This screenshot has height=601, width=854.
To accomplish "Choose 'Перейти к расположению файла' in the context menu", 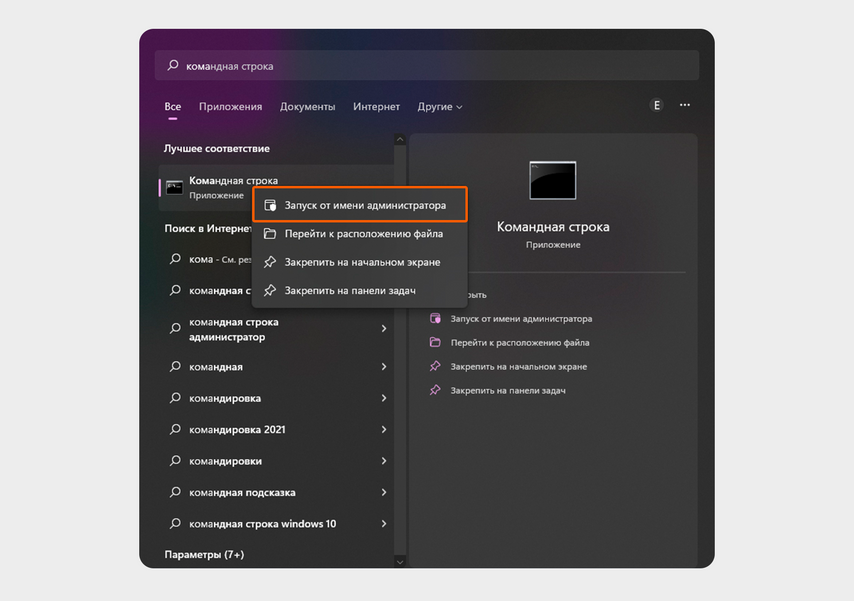I will 359,234.
